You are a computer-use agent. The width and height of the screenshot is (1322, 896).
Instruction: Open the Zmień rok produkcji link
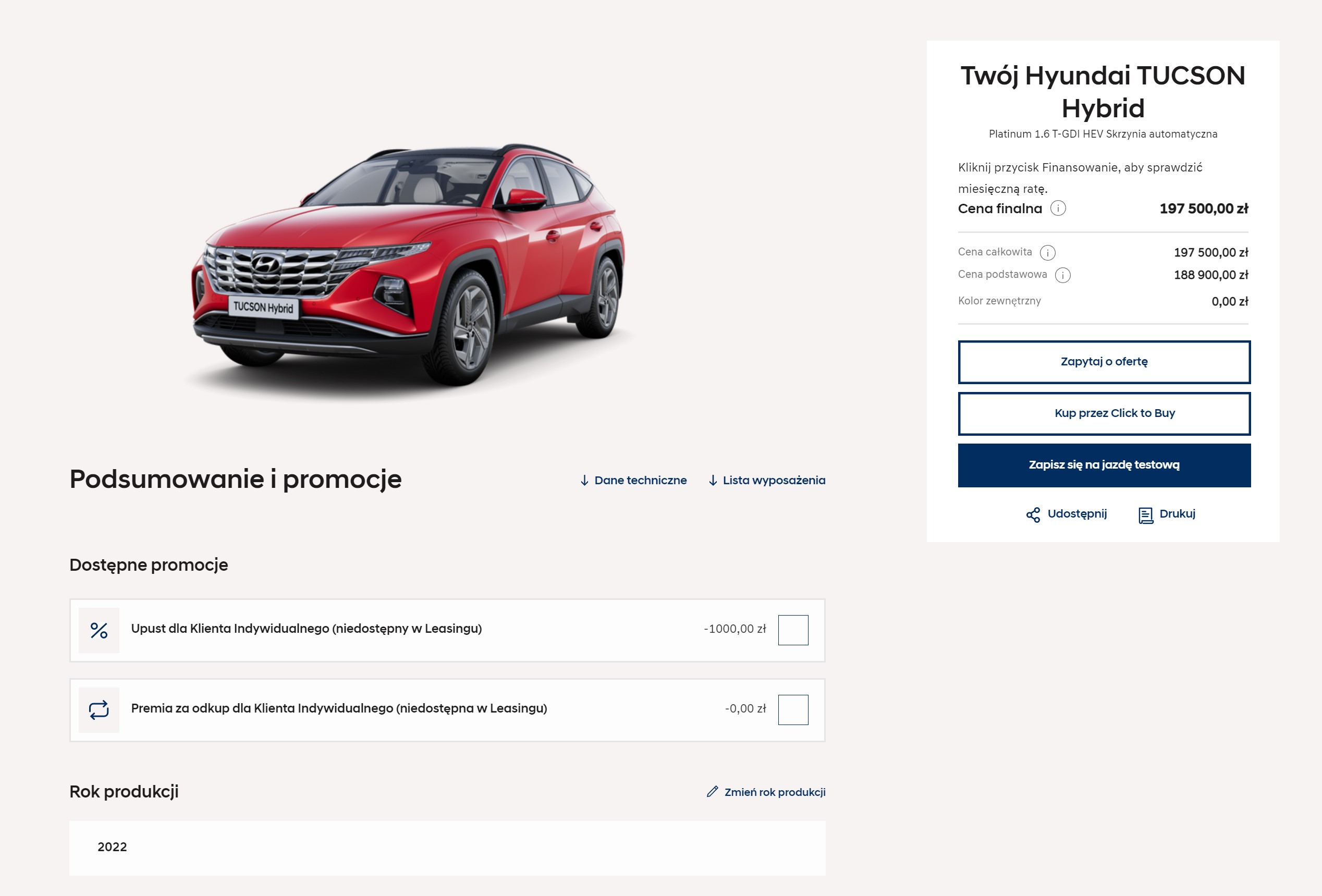click(774, 792)
